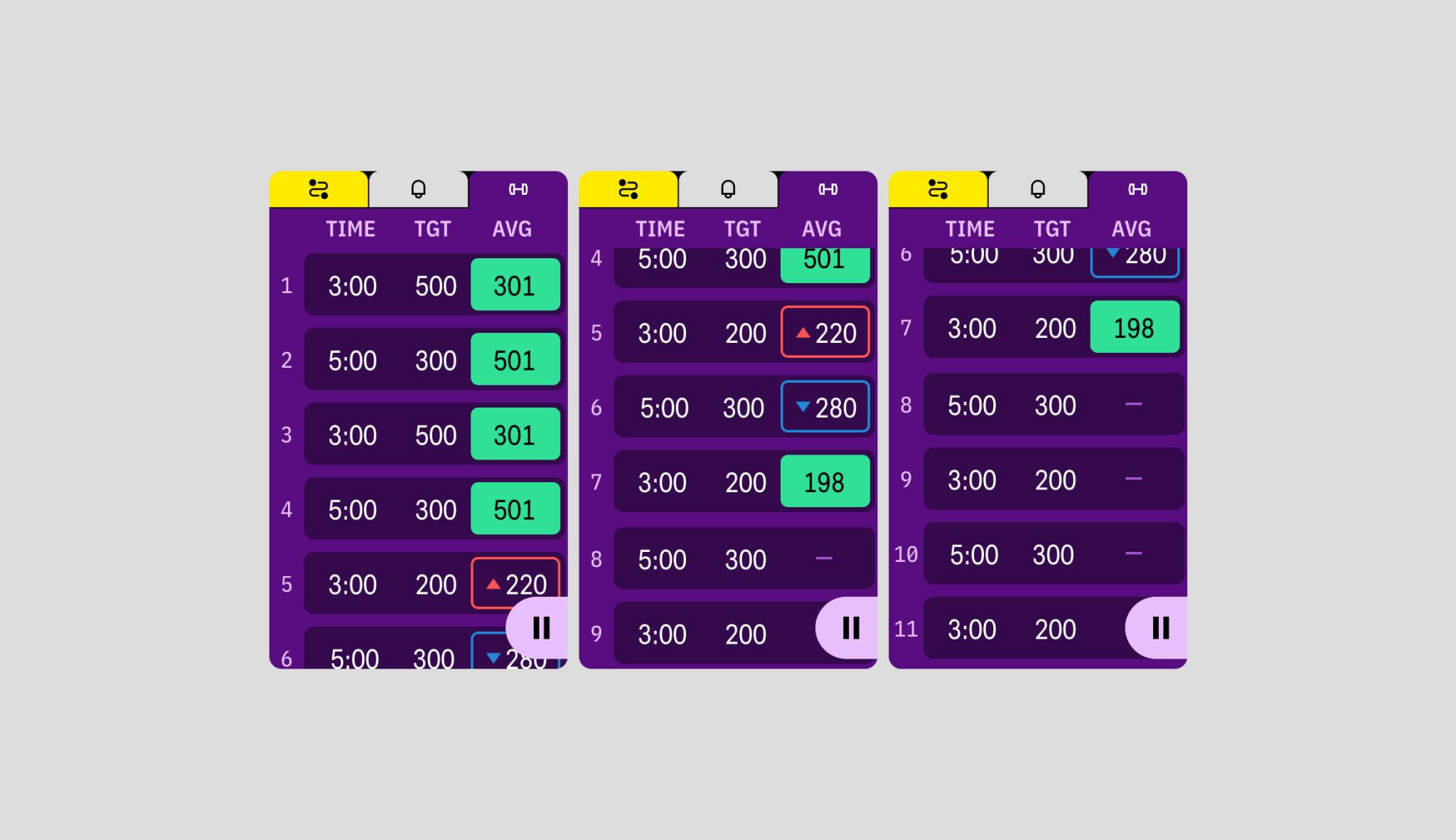Click the empty average dash in row 8, right panel

click(x=1134, y=404)
